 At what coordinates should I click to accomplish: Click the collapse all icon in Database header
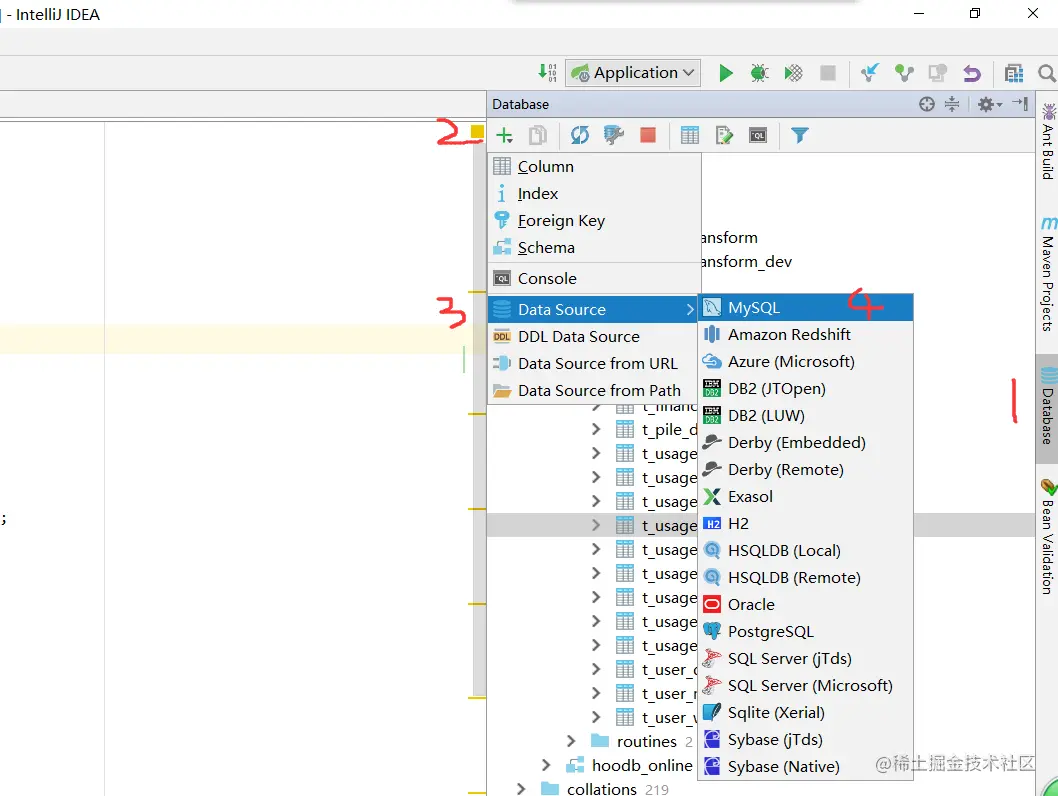point(952,104)
